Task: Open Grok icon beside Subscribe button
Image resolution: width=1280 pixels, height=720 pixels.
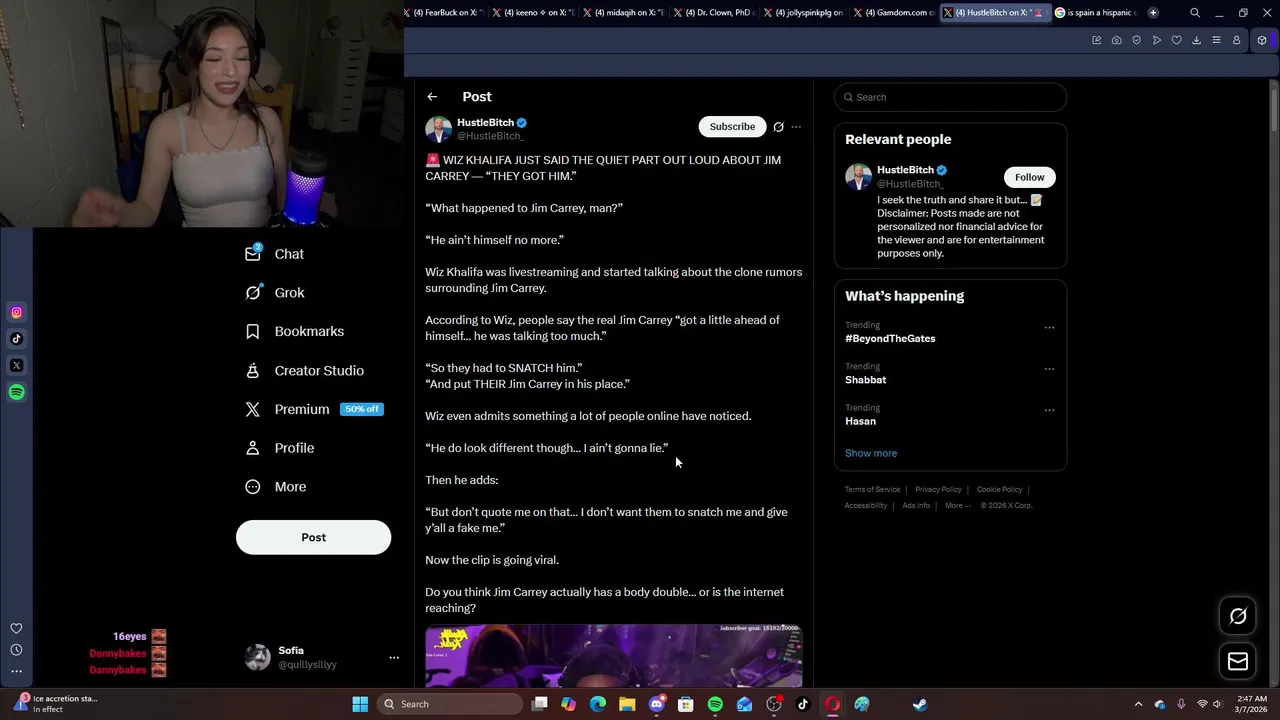Action: point(778,127)
